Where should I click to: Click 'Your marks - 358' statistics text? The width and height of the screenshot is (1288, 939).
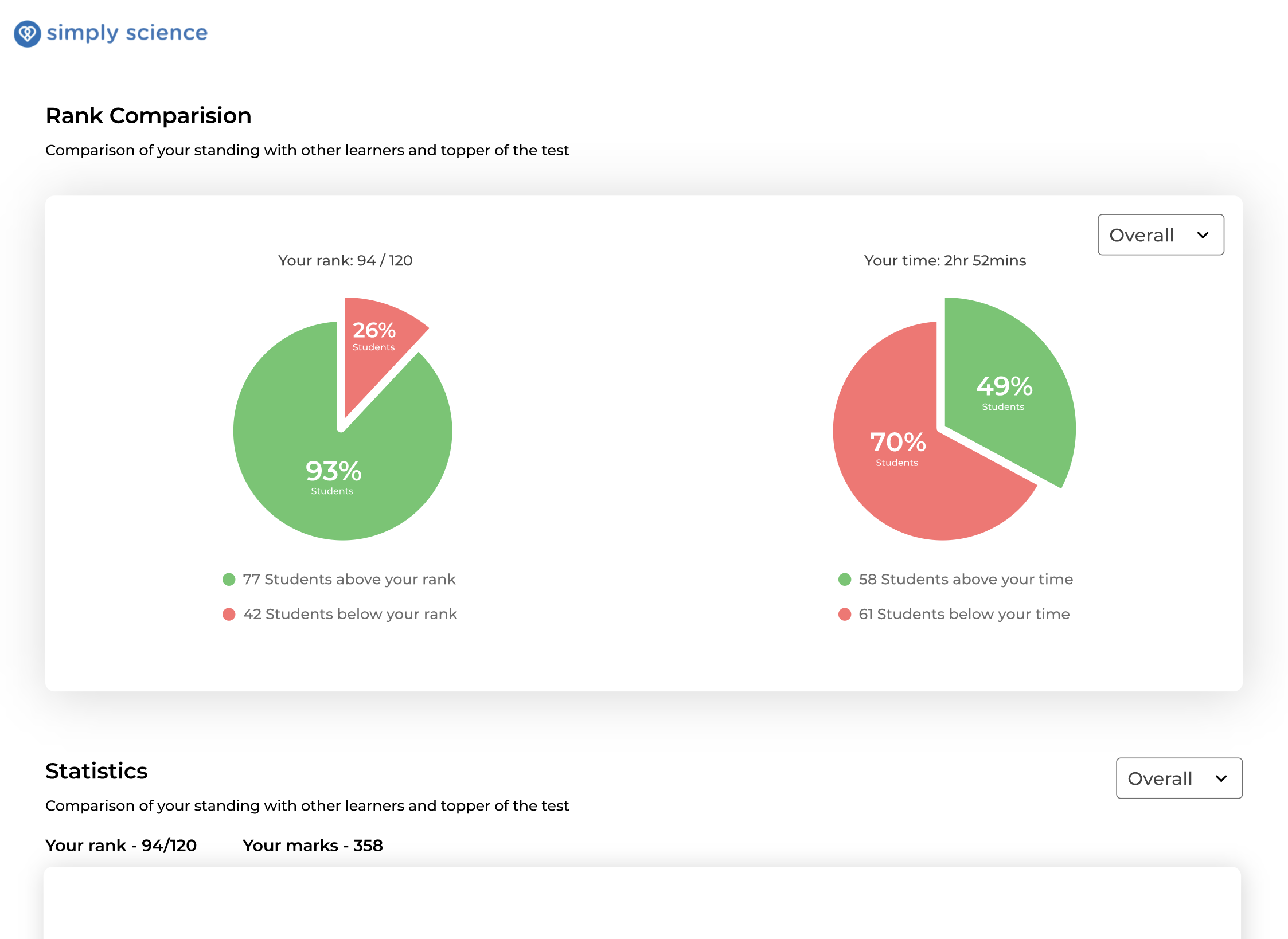pos(313,845)
